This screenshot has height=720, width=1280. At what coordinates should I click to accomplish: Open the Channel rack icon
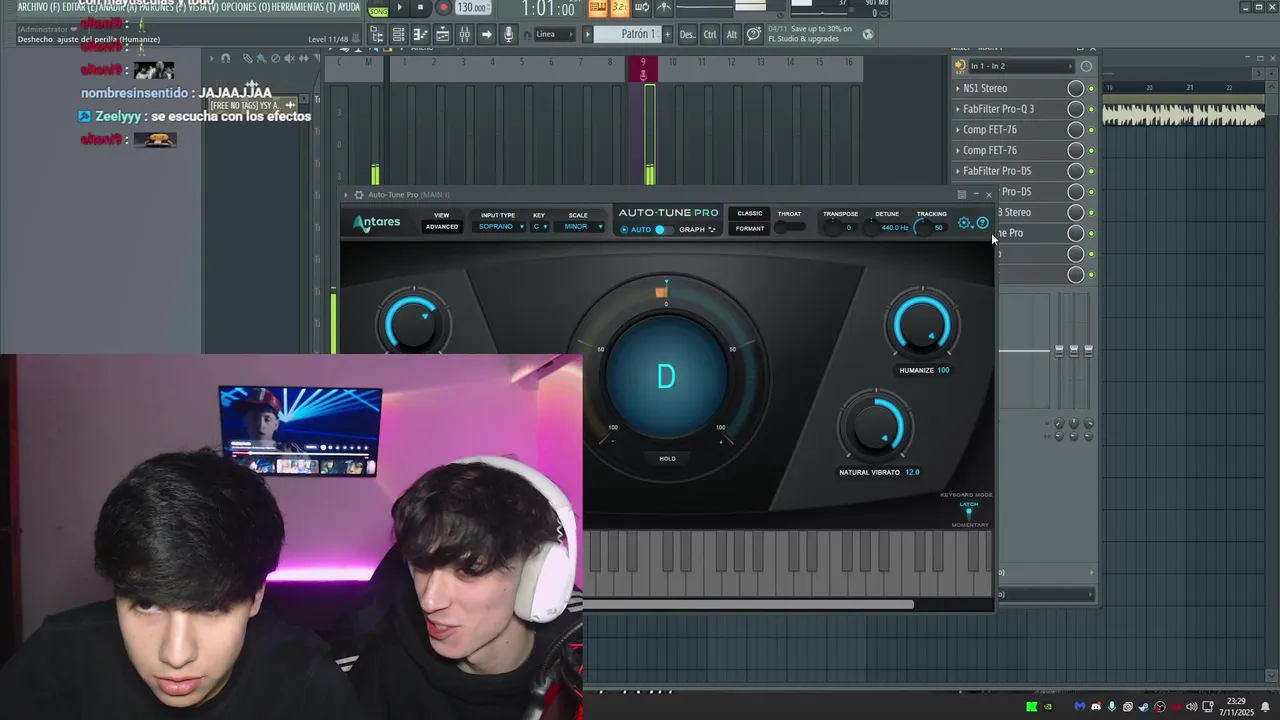click(x=442, y=34)
